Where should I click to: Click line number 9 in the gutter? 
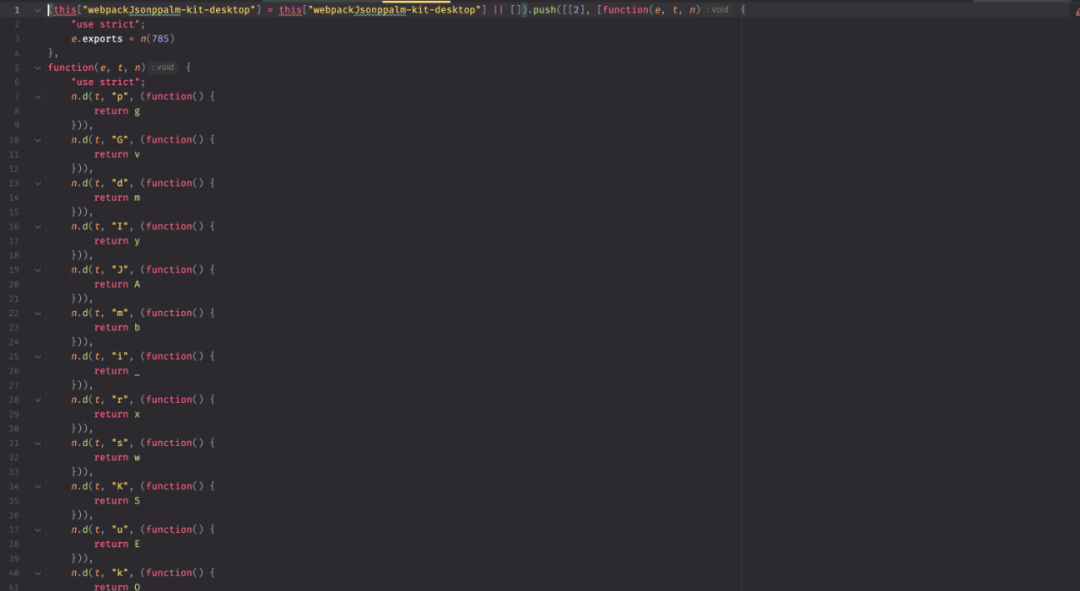click(x=17, y=125)
